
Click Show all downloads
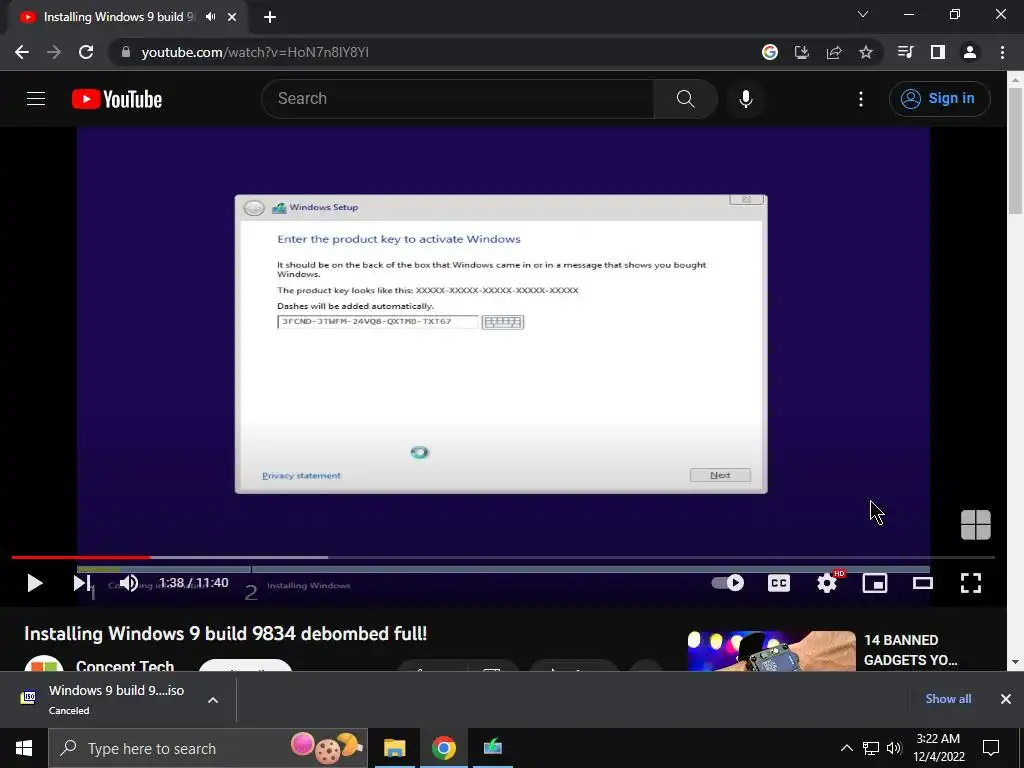point(948,699)
